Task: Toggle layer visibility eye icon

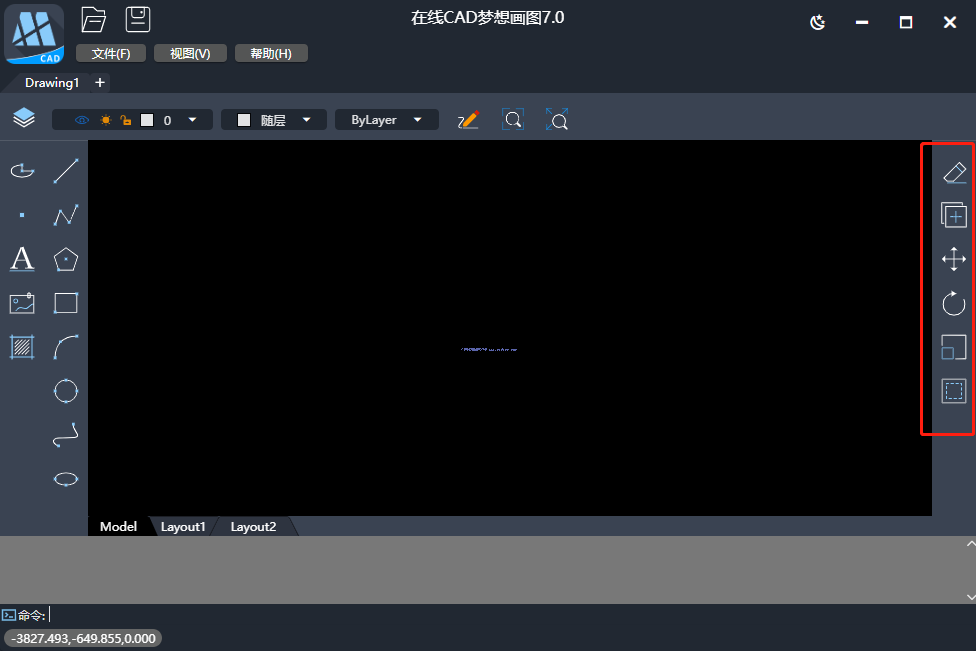Action: coord(82,120)
